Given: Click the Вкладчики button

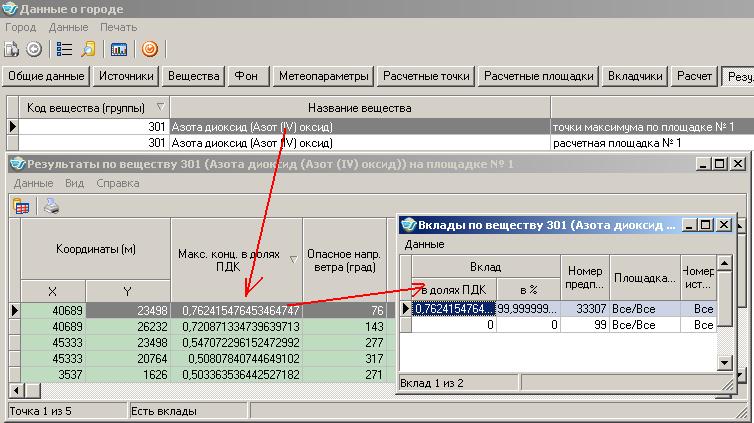Looking at the screenshot, I should 636,76.
